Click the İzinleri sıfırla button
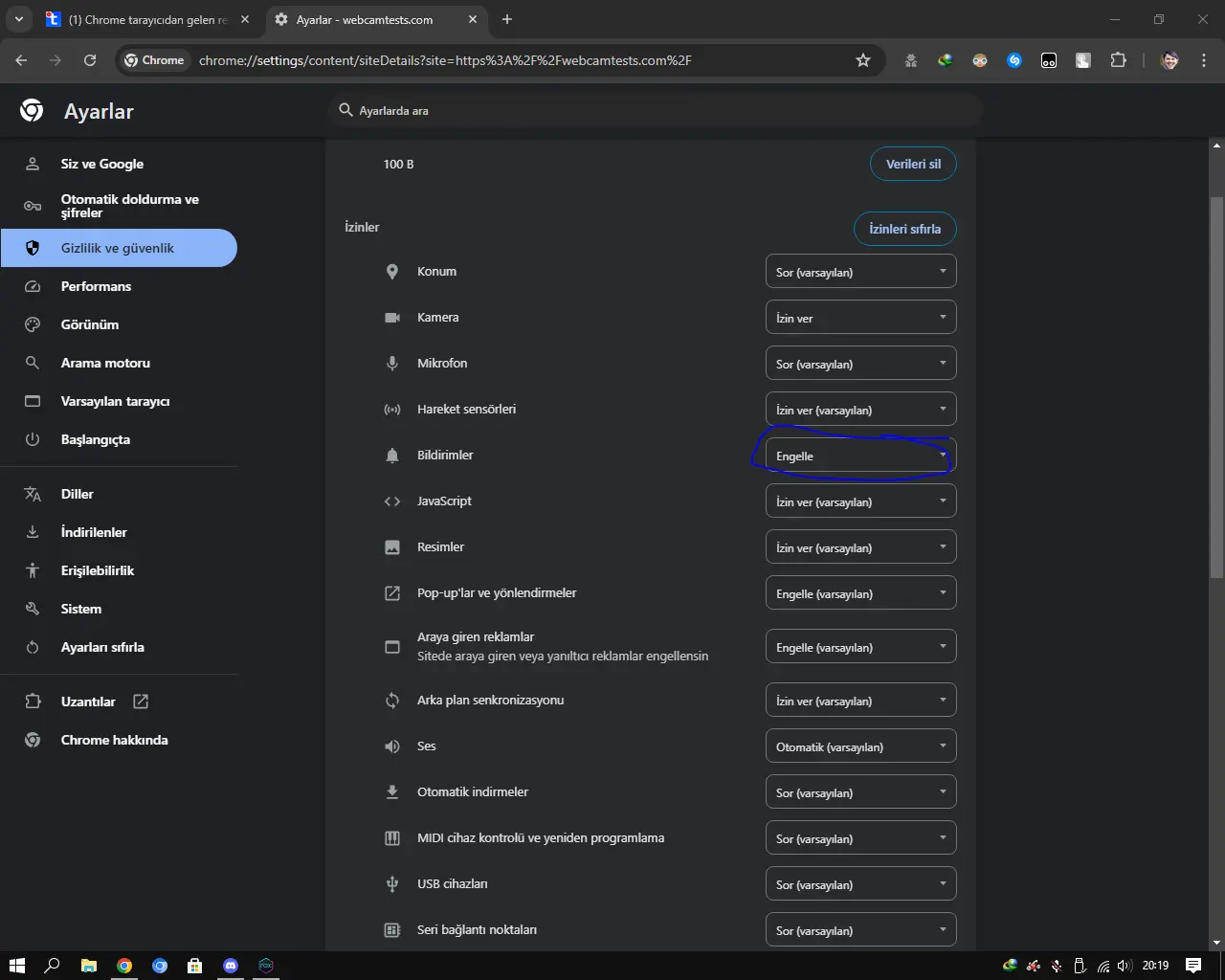The height and width of the screenshot is (980, 1225). tap(904, 229)
